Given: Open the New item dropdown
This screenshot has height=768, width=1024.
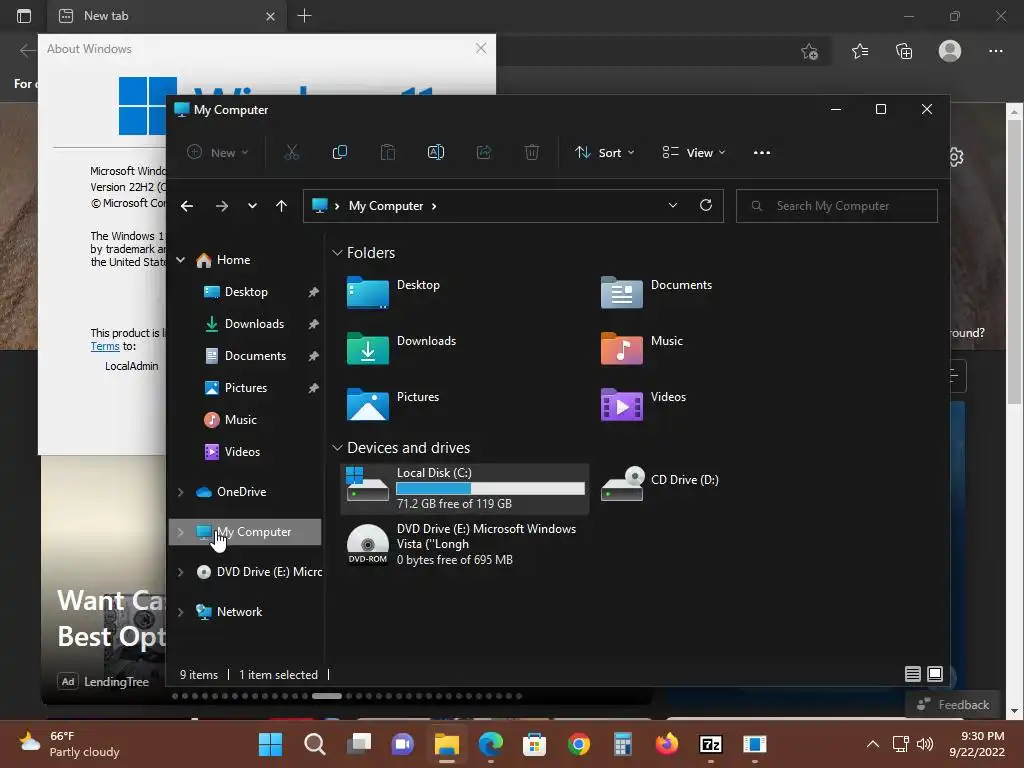Looking at the screenshot, I should tap(217, 152).
